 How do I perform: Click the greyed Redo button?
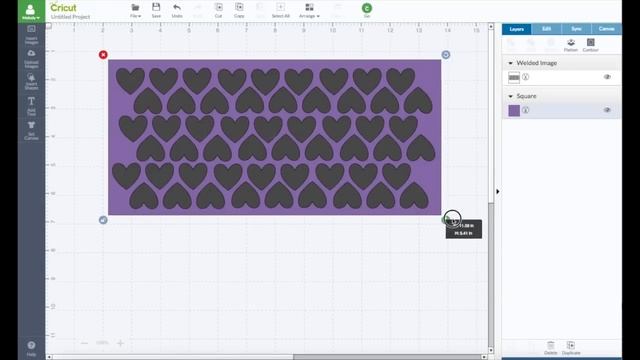pos(198,11)
